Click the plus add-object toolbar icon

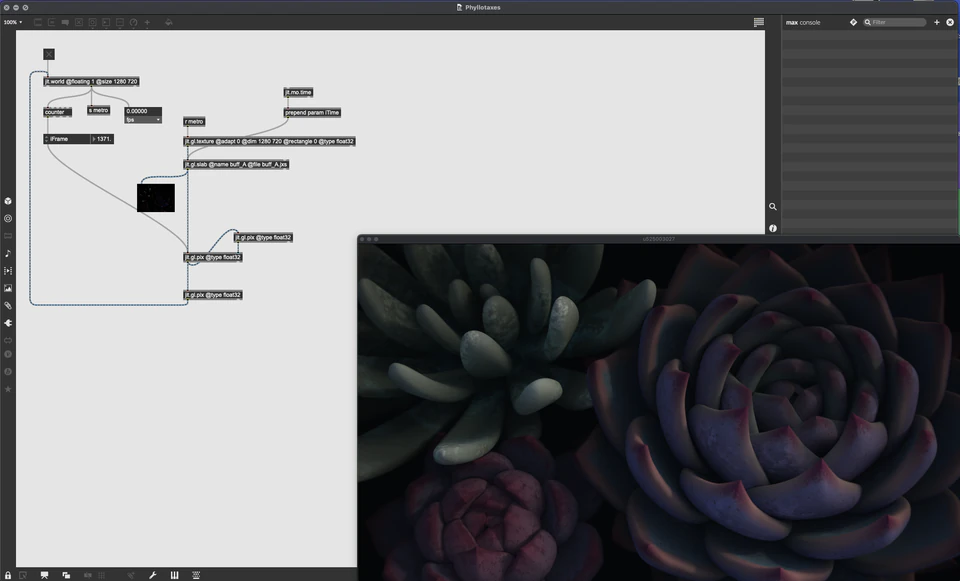tap(147, 22)
